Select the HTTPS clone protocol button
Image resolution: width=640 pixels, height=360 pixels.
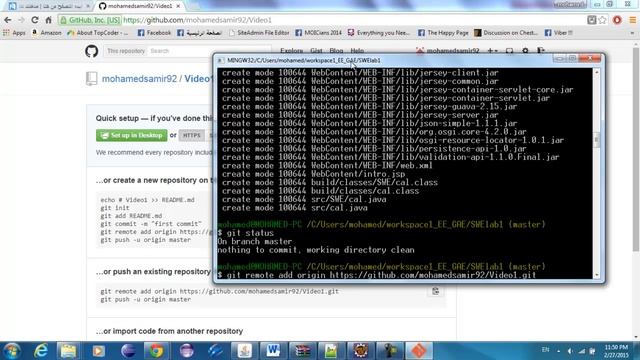click(191, 135)
